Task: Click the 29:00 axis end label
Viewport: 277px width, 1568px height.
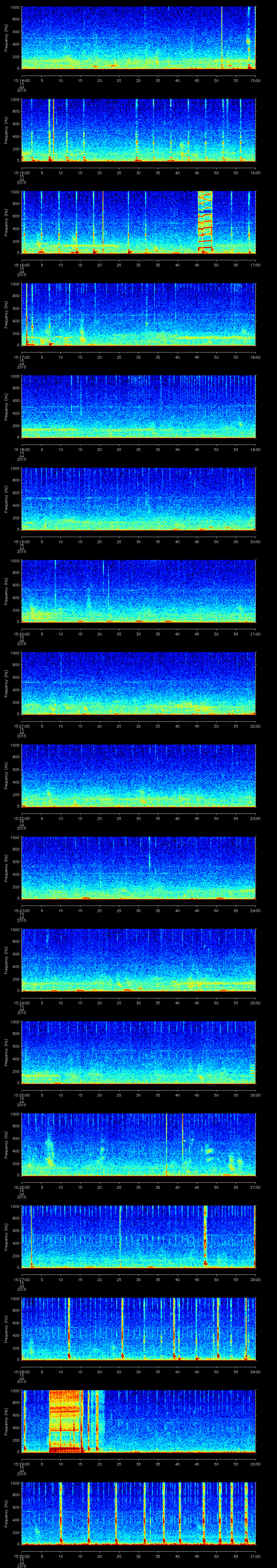Action: 255,1371
